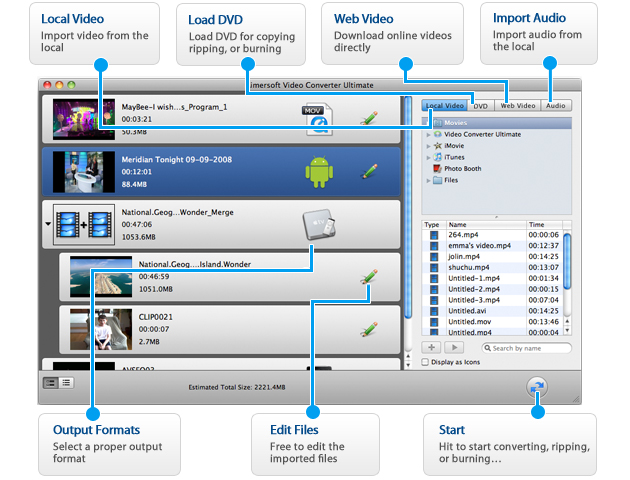Open the DVD tab
The height and width of the screenshot is (480, 630).
click(481, 106)
